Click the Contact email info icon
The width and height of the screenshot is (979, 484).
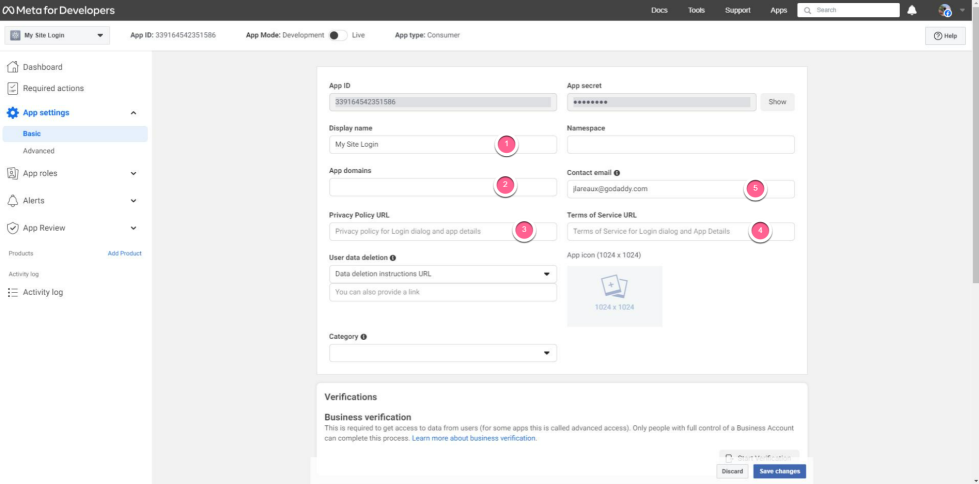[617, 173]
